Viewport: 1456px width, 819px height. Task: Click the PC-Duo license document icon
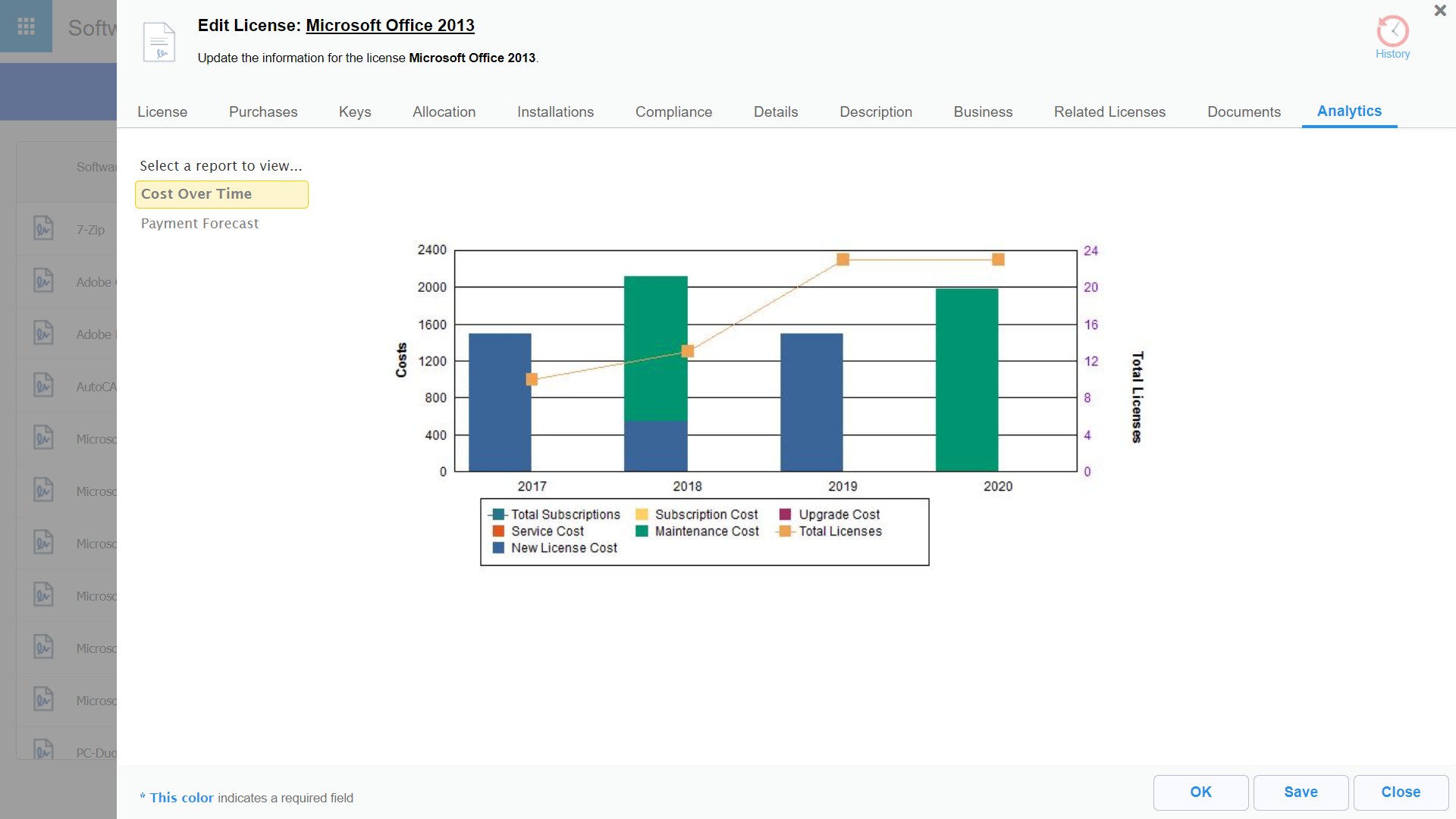tap(43, 750)
